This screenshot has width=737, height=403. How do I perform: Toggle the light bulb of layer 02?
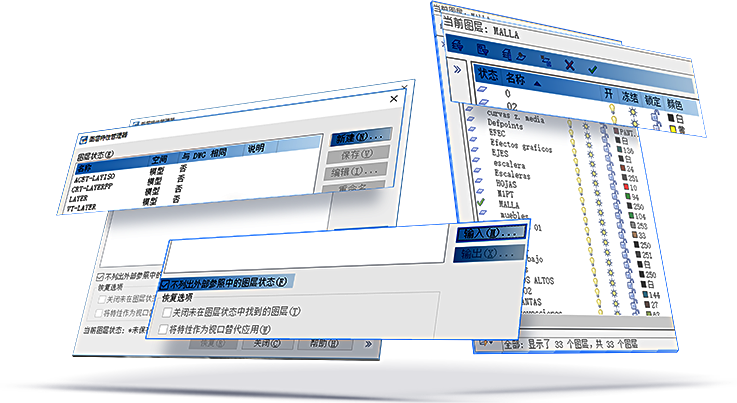(x=614, y=120)
